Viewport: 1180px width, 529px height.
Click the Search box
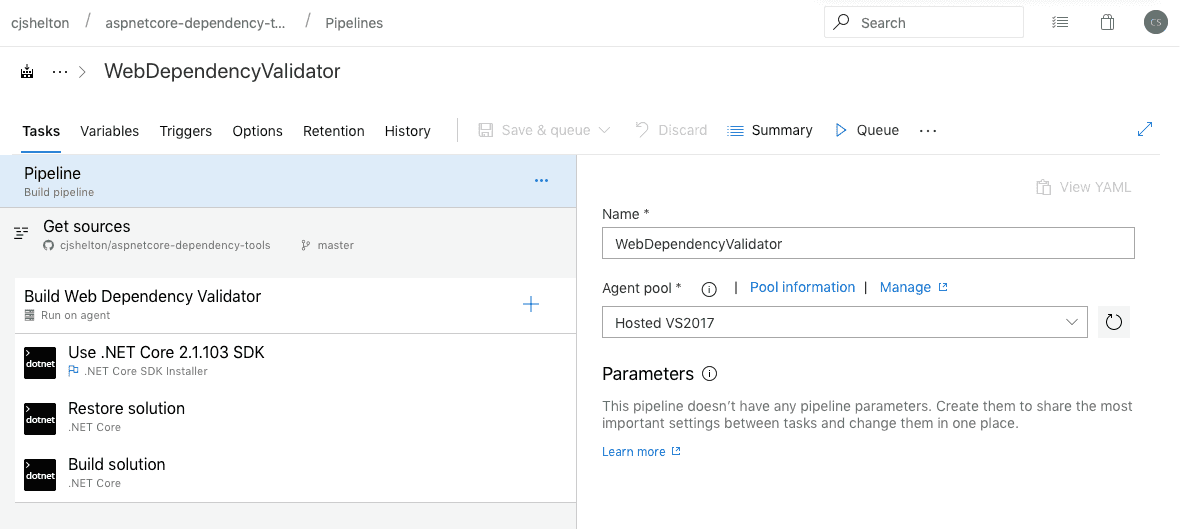[923, 23]
